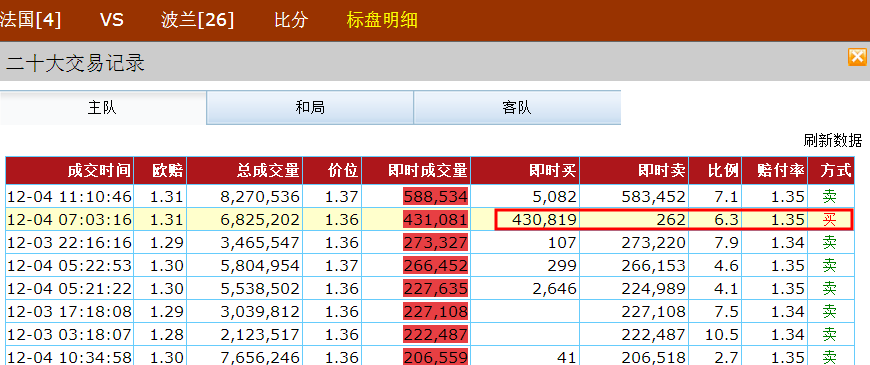Click the 12-04 05:22:53 time cell
This screenshot has width=870, height=365.
(x=70, y=266)
